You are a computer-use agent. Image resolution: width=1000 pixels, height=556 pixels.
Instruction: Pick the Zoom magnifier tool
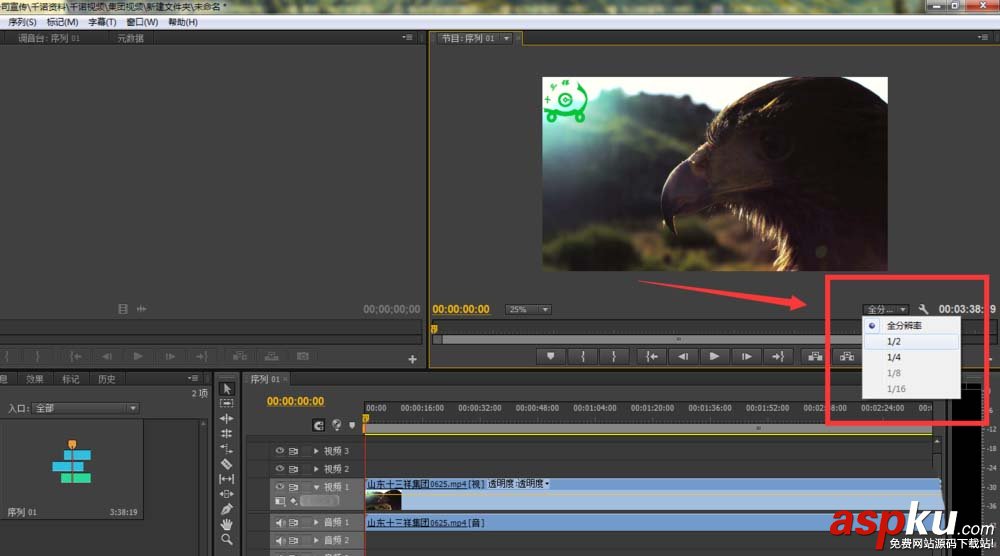227,539
